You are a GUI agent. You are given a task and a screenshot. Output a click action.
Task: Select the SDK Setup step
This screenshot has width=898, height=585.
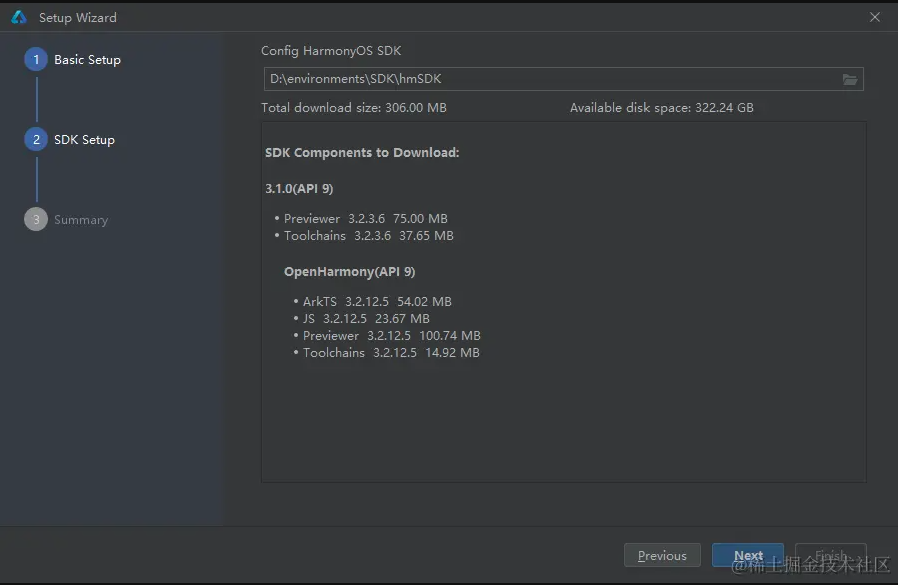click(84, 140)
